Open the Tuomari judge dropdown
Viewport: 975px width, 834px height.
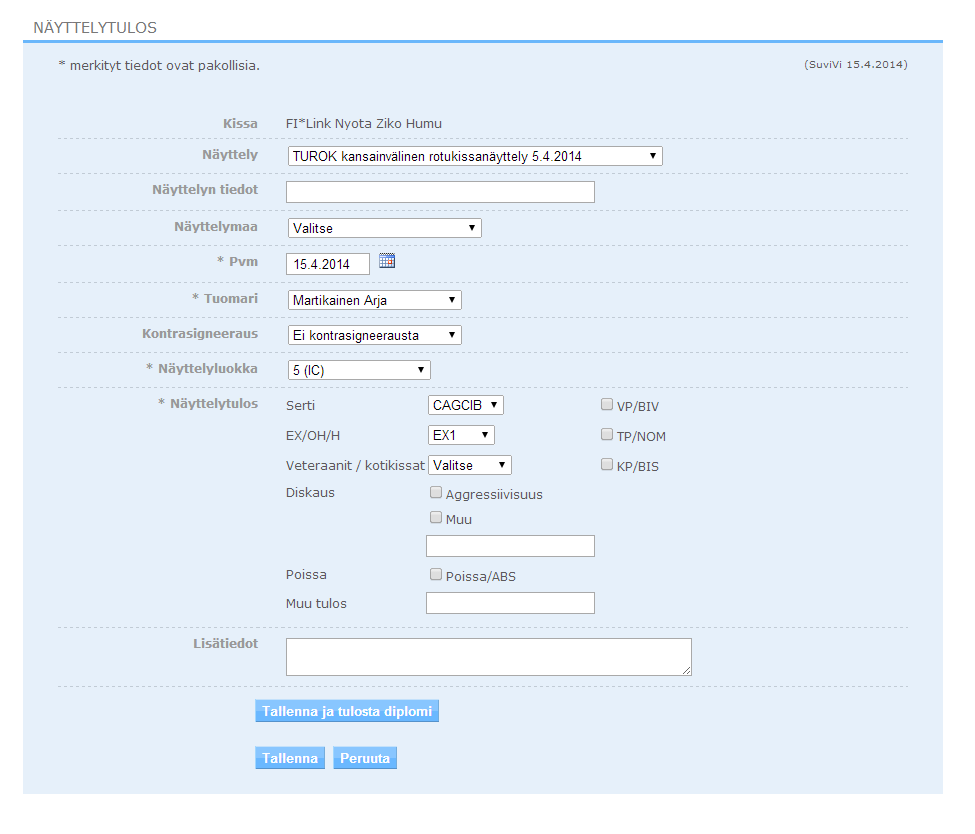(374, 300)
